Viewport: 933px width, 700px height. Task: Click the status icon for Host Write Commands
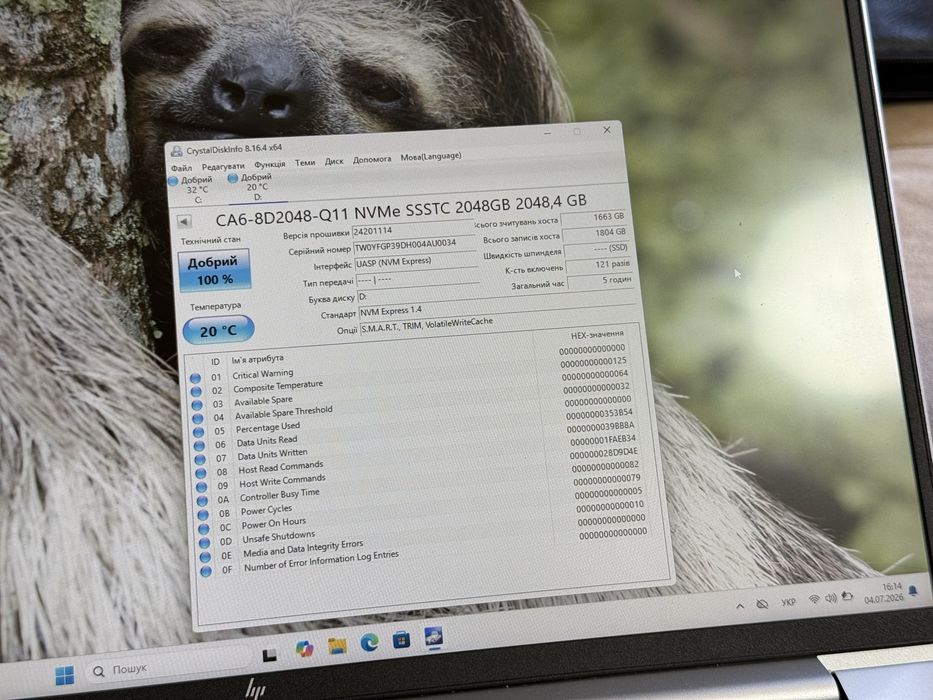(202, 487)
